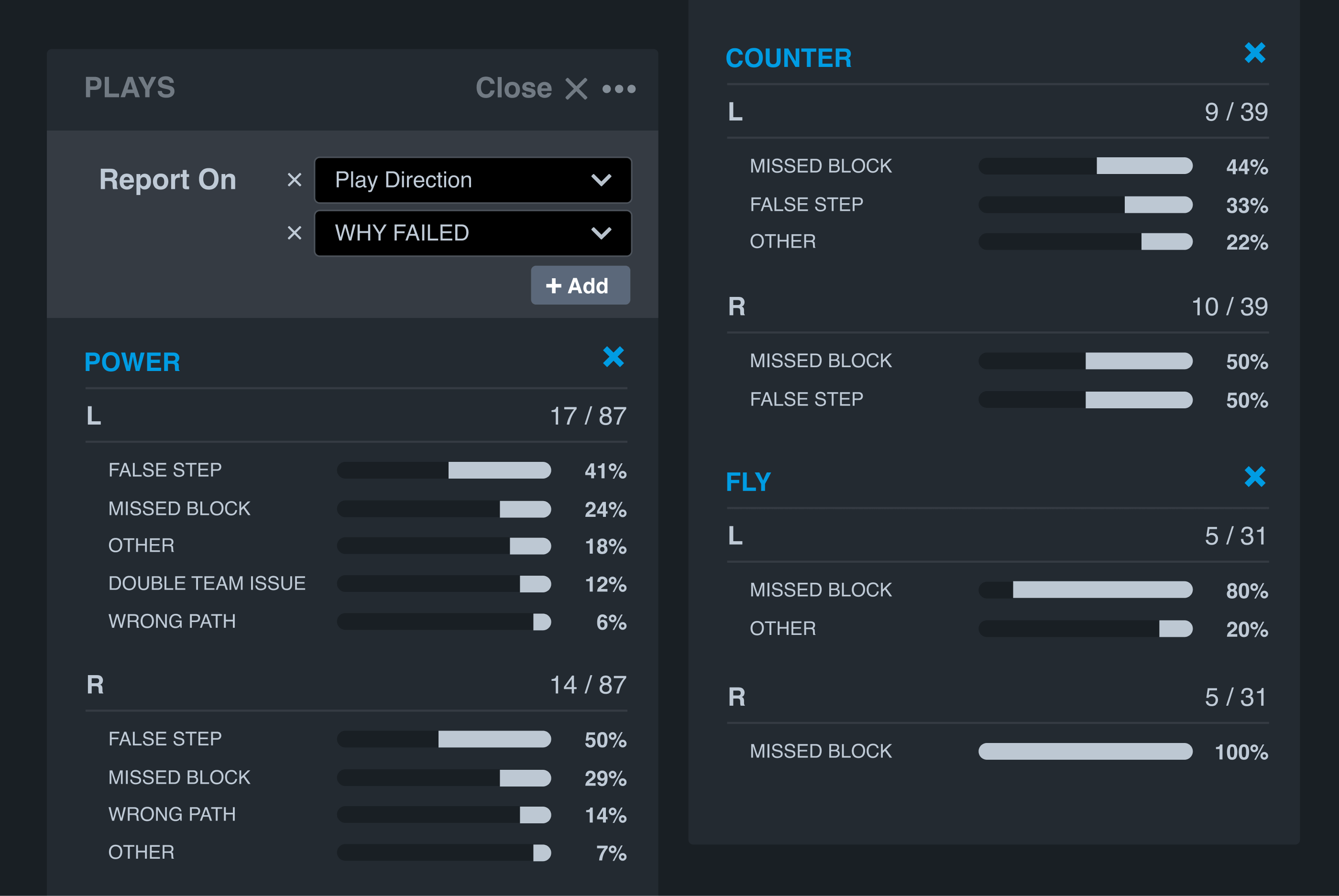1339x896 pixels.
Task: Select the POWER section heading
Action: click(x=132, y=362)
